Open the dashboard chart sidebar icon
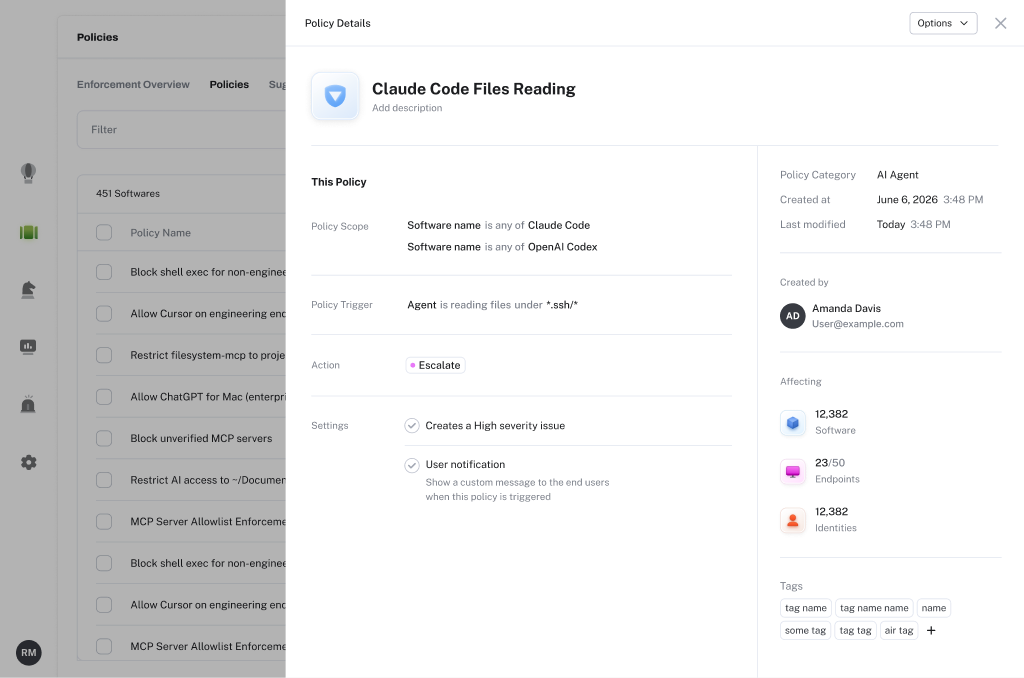This screenshot has width=1024, height=678. [28, 347]
